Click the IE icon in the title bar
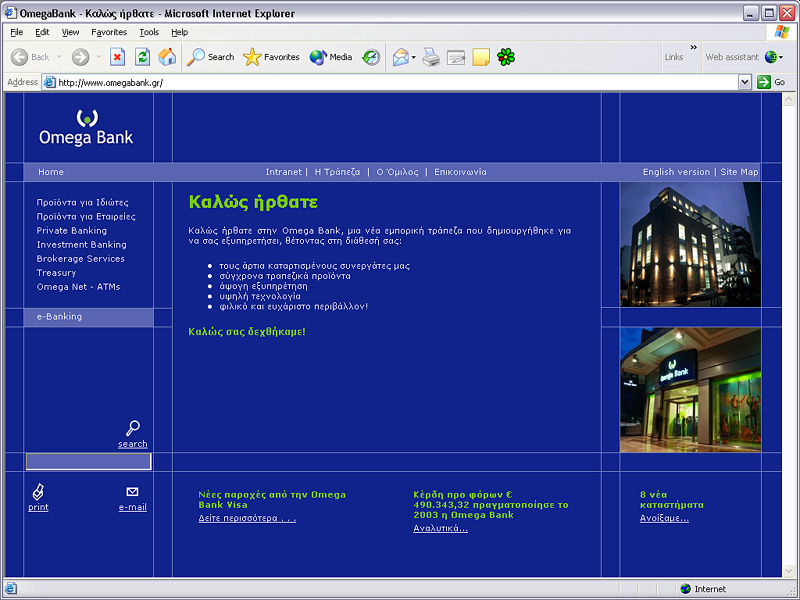 click(10, 13)
